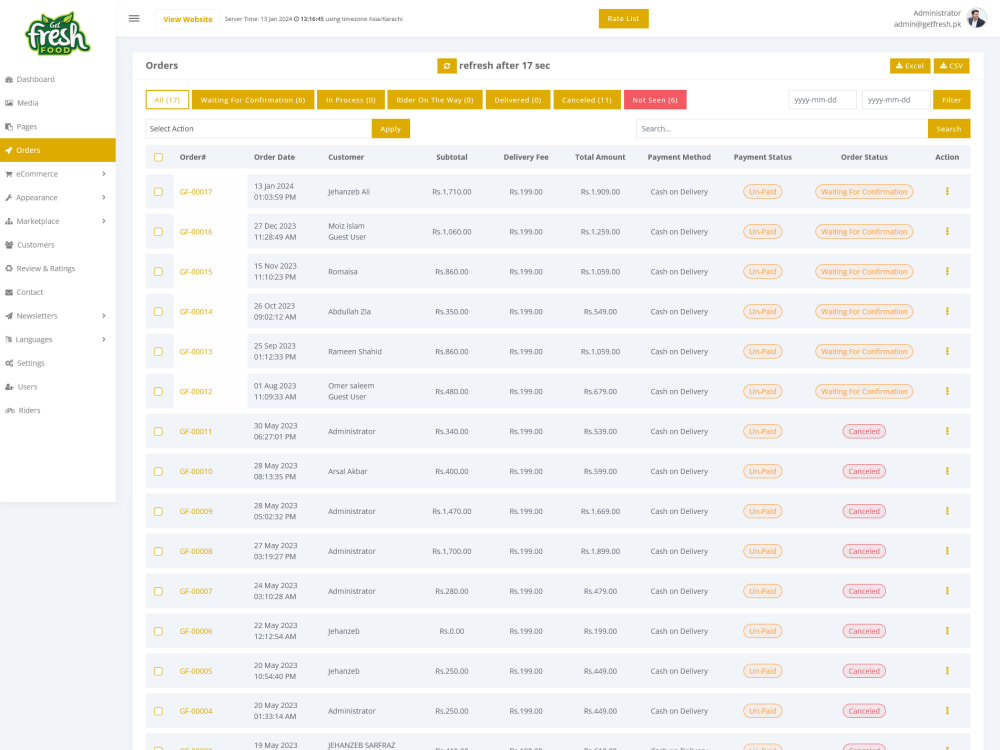Open Riders from the sidebar icon

10,410
